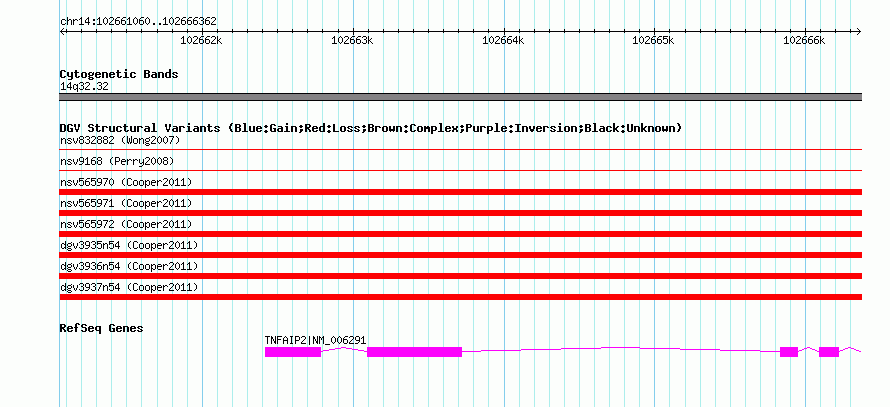Open variant nsv9168 (Perry2008) label
Screen dimensions: 890x407
pos(117,162)
